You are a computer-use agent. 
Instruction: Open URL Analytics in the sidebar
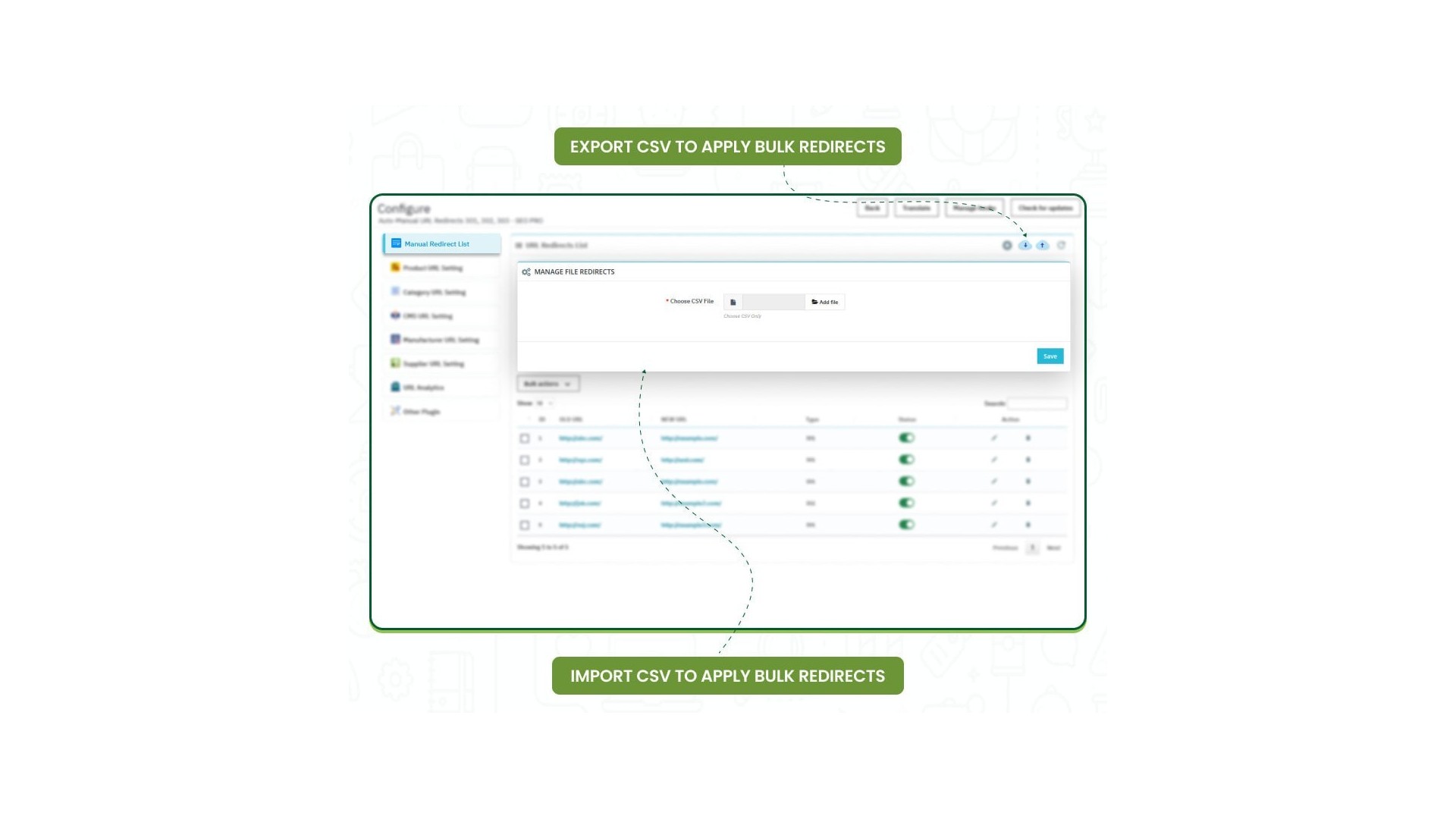pos(423,388)
